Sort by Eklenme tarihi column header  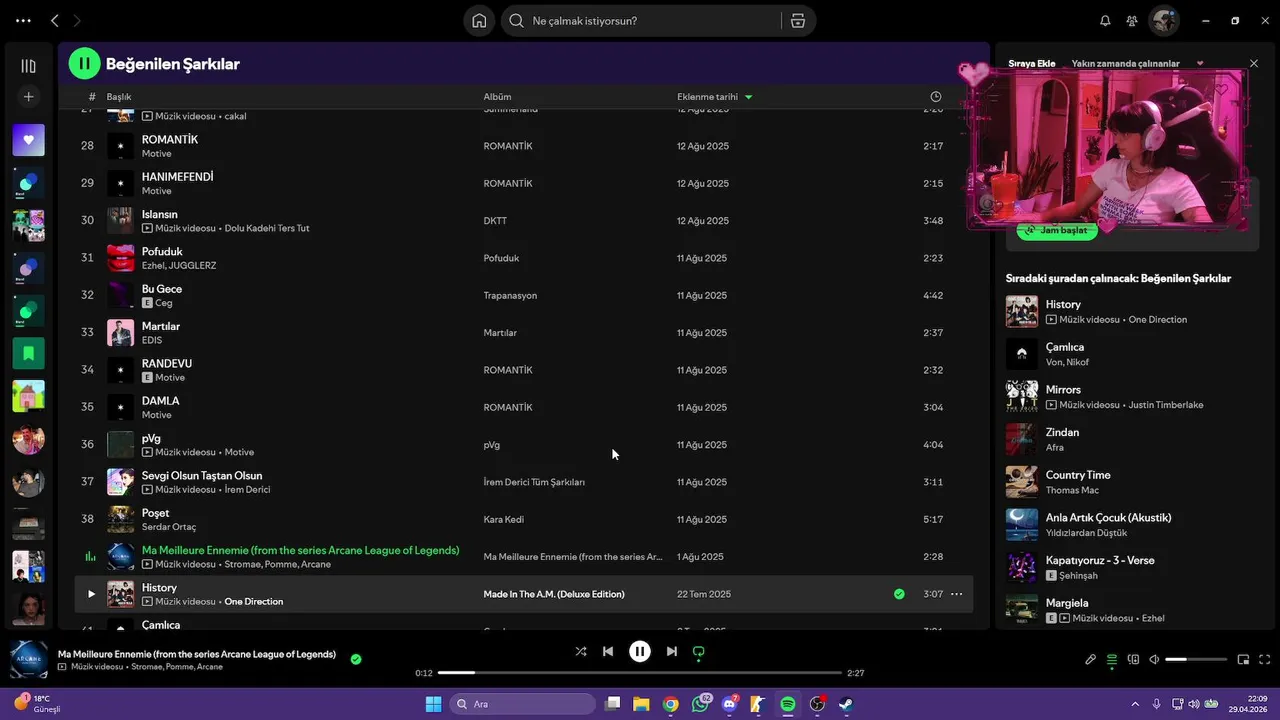point(707,97)
